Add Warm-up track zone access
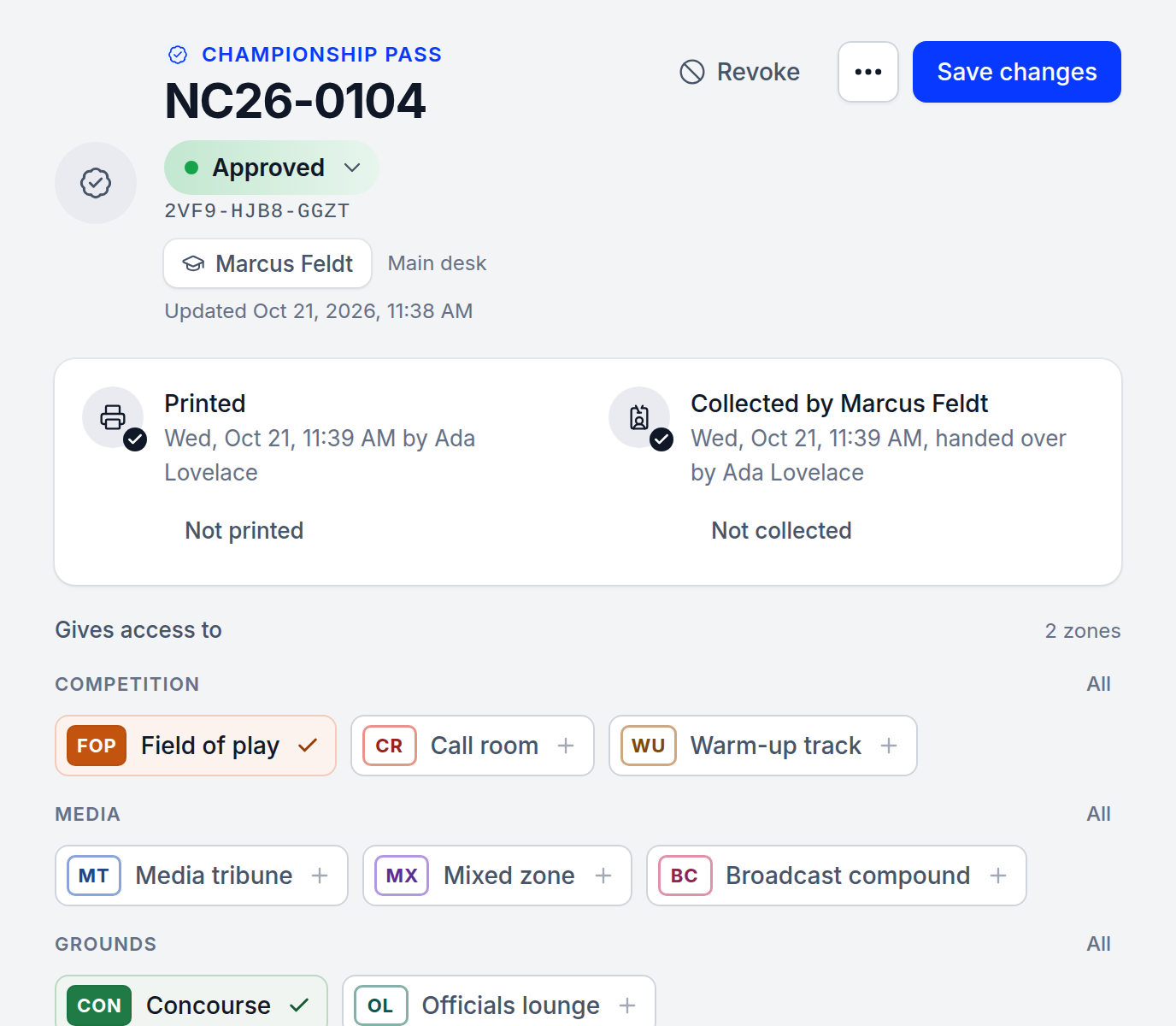Image resolution: width=1176 pixels, height=1026 pixels. [763, 746]
